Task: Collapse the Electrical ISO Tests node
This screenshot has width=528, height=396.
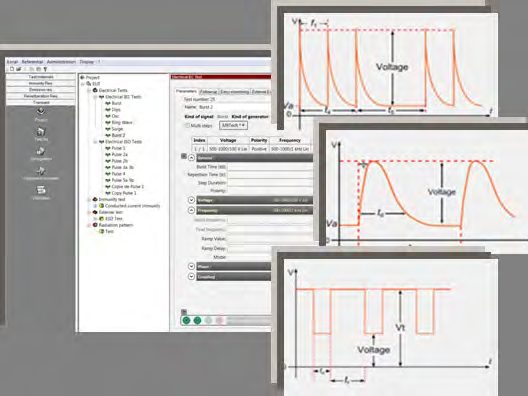Action: coord(95,142)
